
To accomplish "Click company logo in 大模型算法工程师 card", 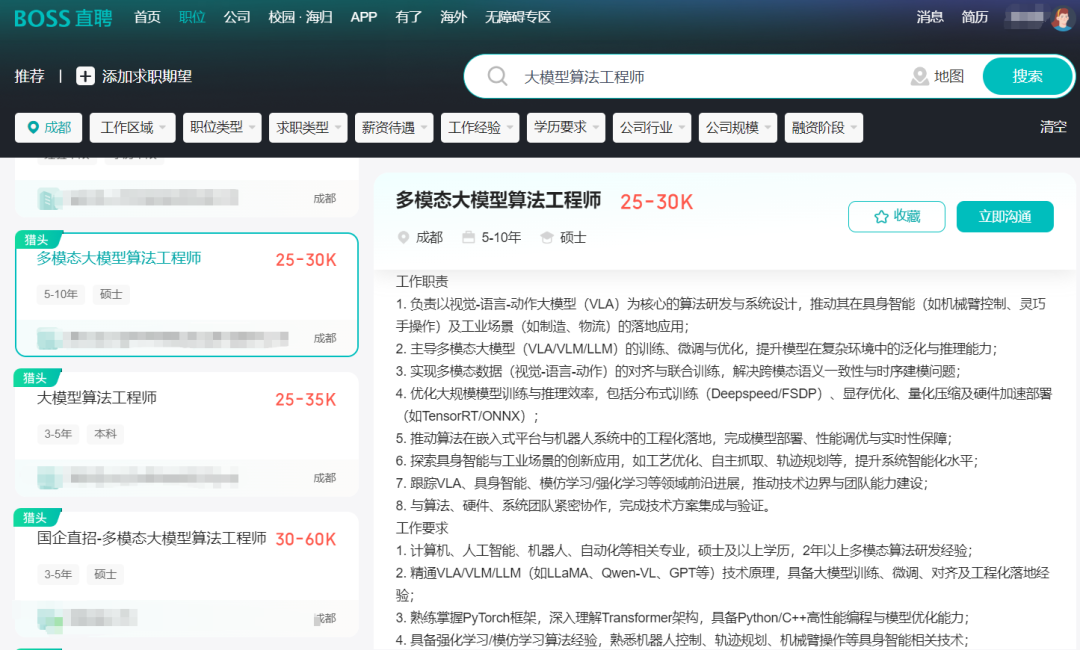I will click(50, 477).
